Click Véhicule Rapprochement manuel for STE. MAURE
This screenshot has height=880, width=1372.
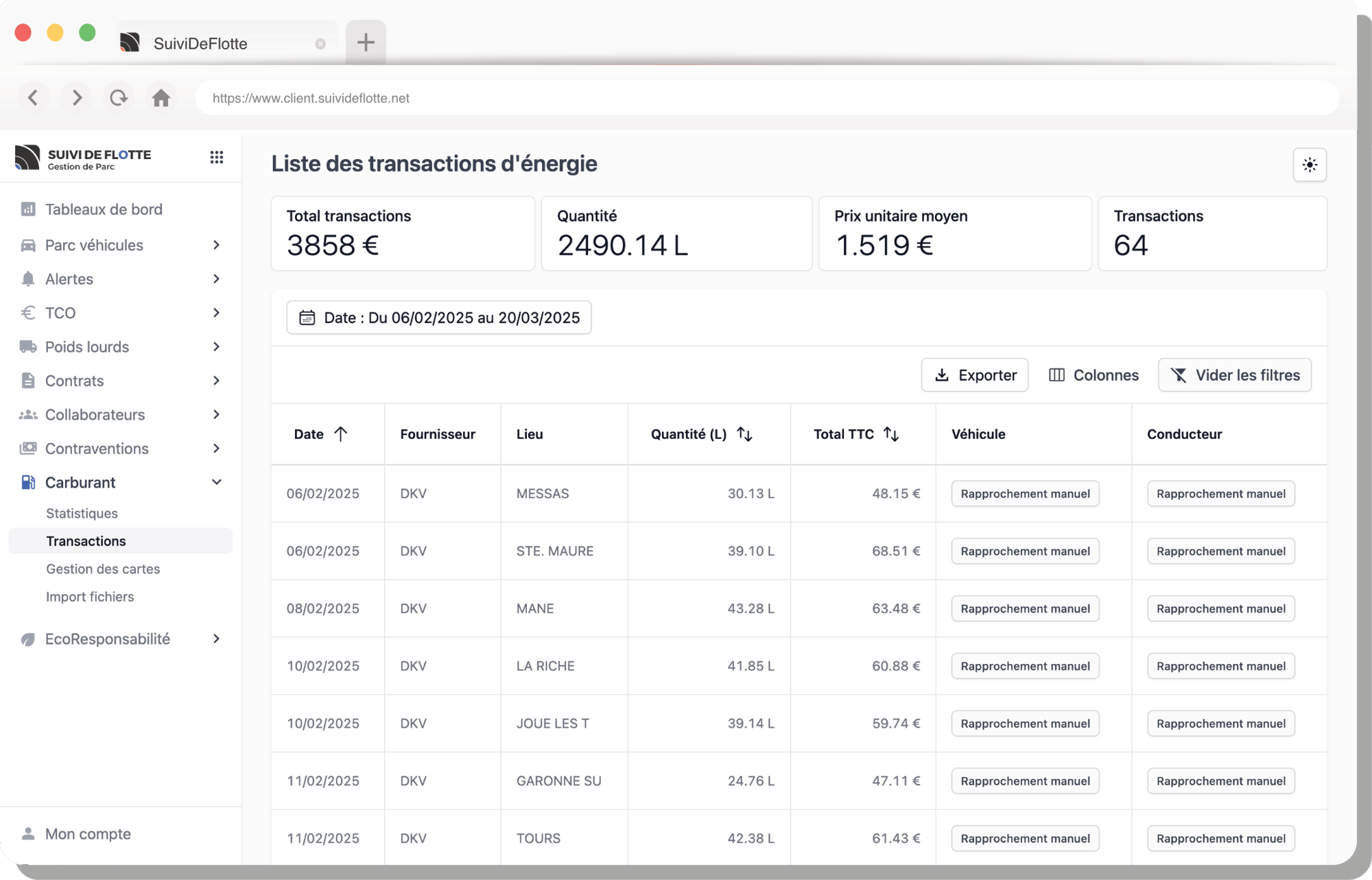[1026, 551]
